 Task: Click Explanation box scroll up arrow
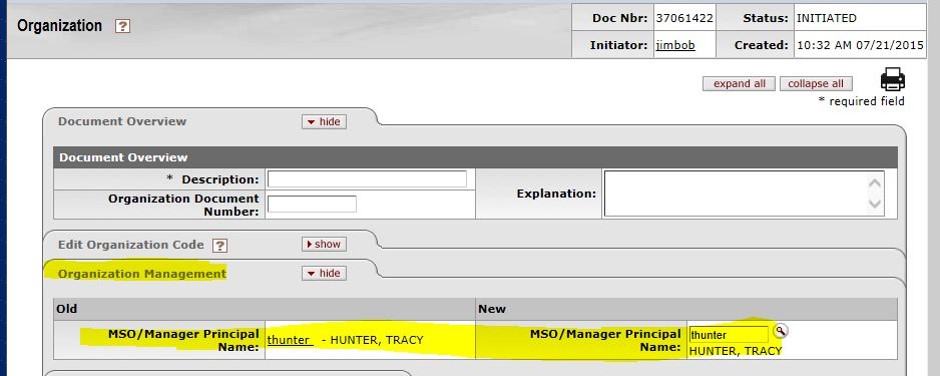click(875, 183)
